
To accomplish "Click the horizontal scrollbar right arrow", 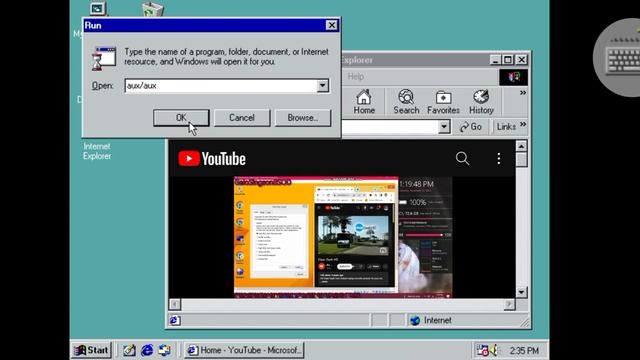I will pos(509,304).
